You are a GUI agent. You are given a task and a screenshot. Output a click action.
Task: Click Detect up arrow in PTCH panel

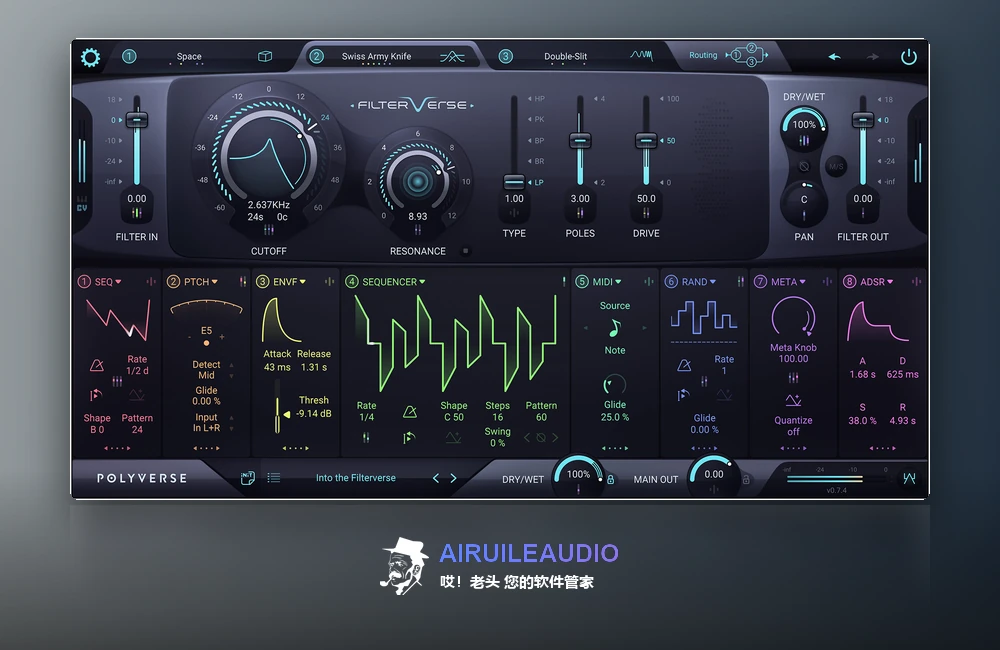[x=232, y=365]
